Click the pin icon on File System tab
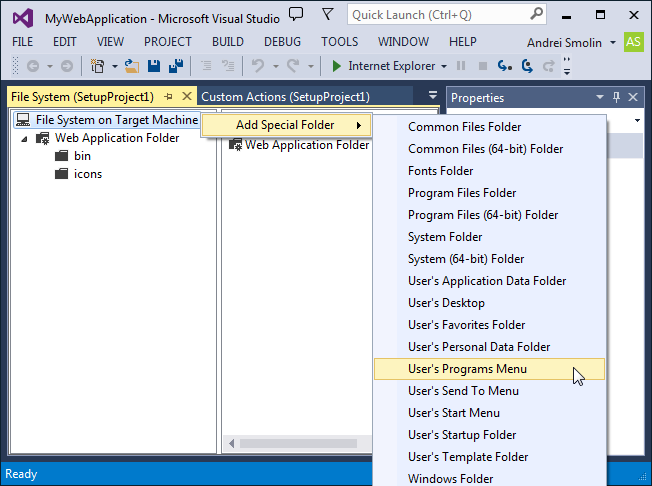The height and width of the screenshot is (486, 652). pos(168,97)
